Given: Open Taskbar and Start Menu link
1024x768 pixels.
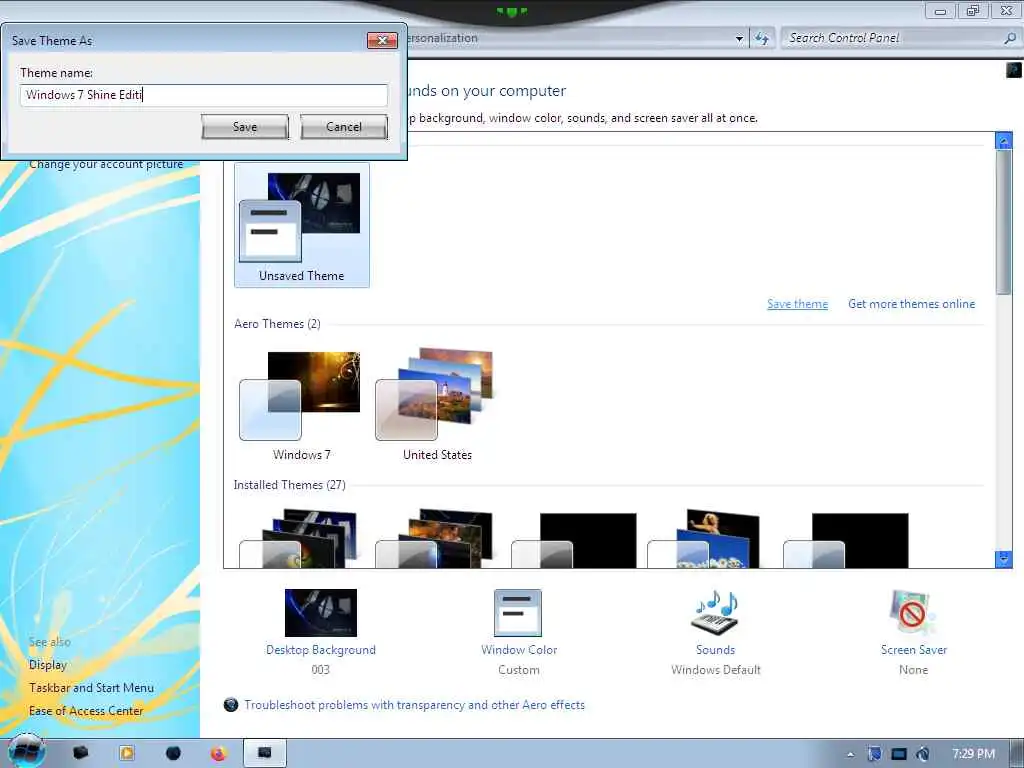Looking at the screenshot, I should tap(91, 688).
